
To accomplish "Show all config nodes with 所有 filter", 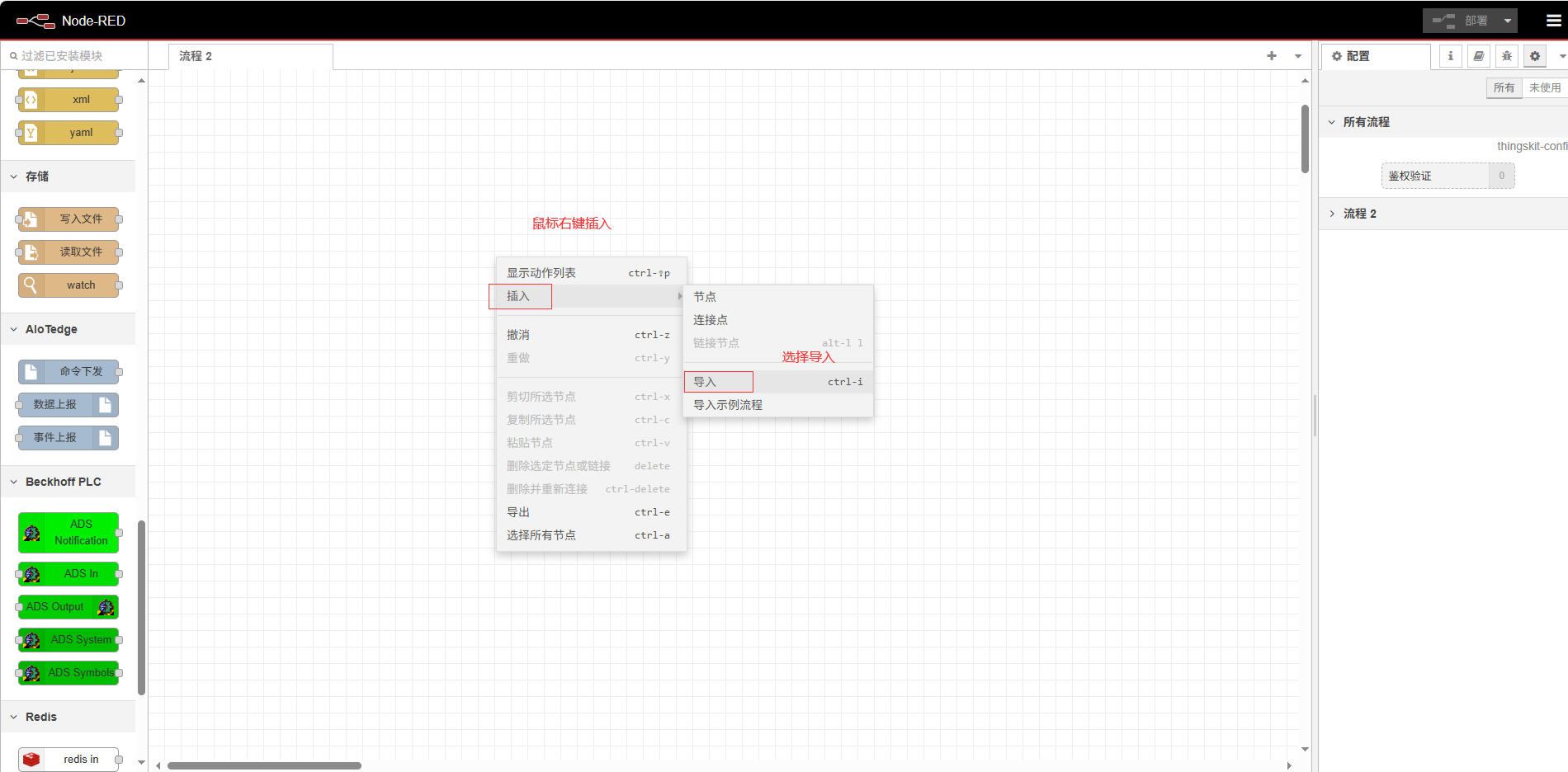I will coord(1504,87).
